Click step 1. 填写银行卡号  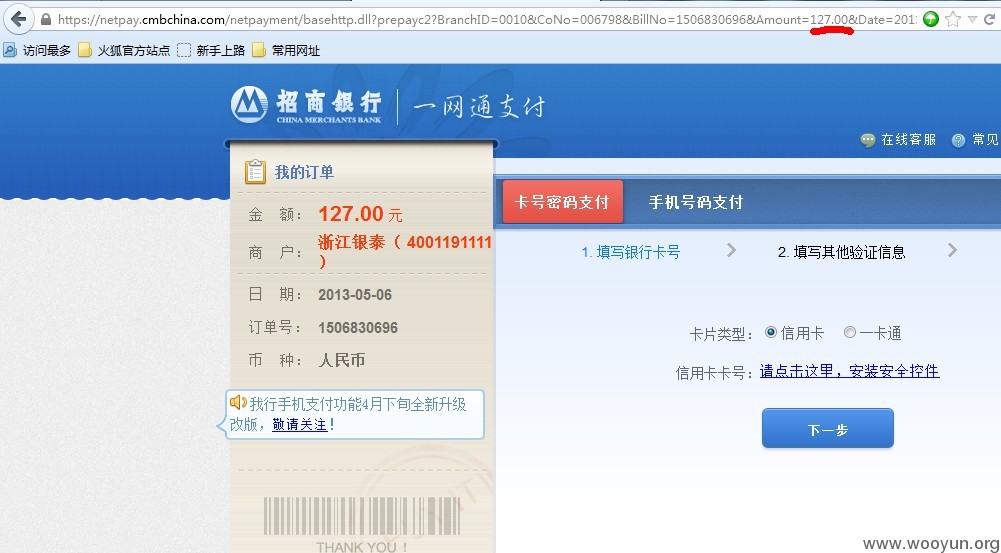click(x=631, y=252)
